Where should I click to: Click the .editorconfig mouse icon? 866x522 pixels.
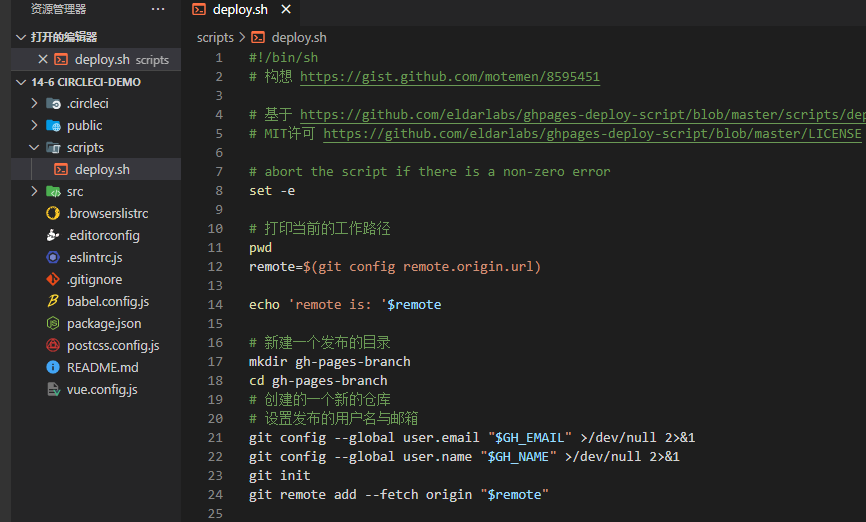pyautogui.click(x=53, y=235)
